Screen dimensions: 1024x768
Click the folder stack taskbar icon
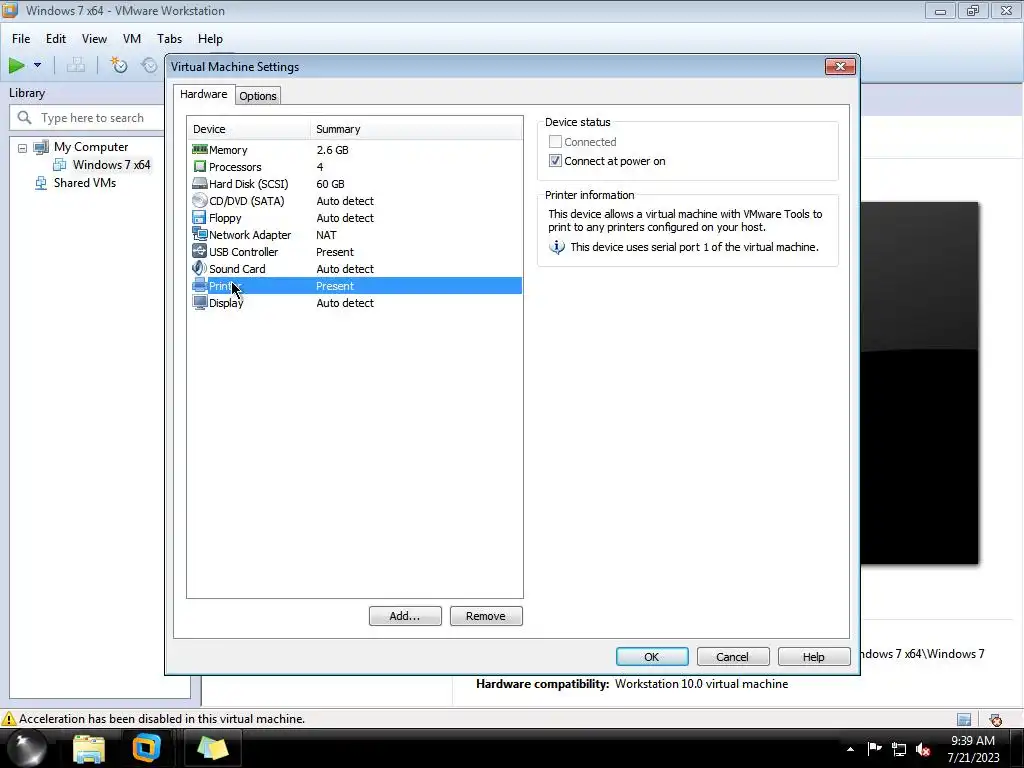[x=212, y=748]
